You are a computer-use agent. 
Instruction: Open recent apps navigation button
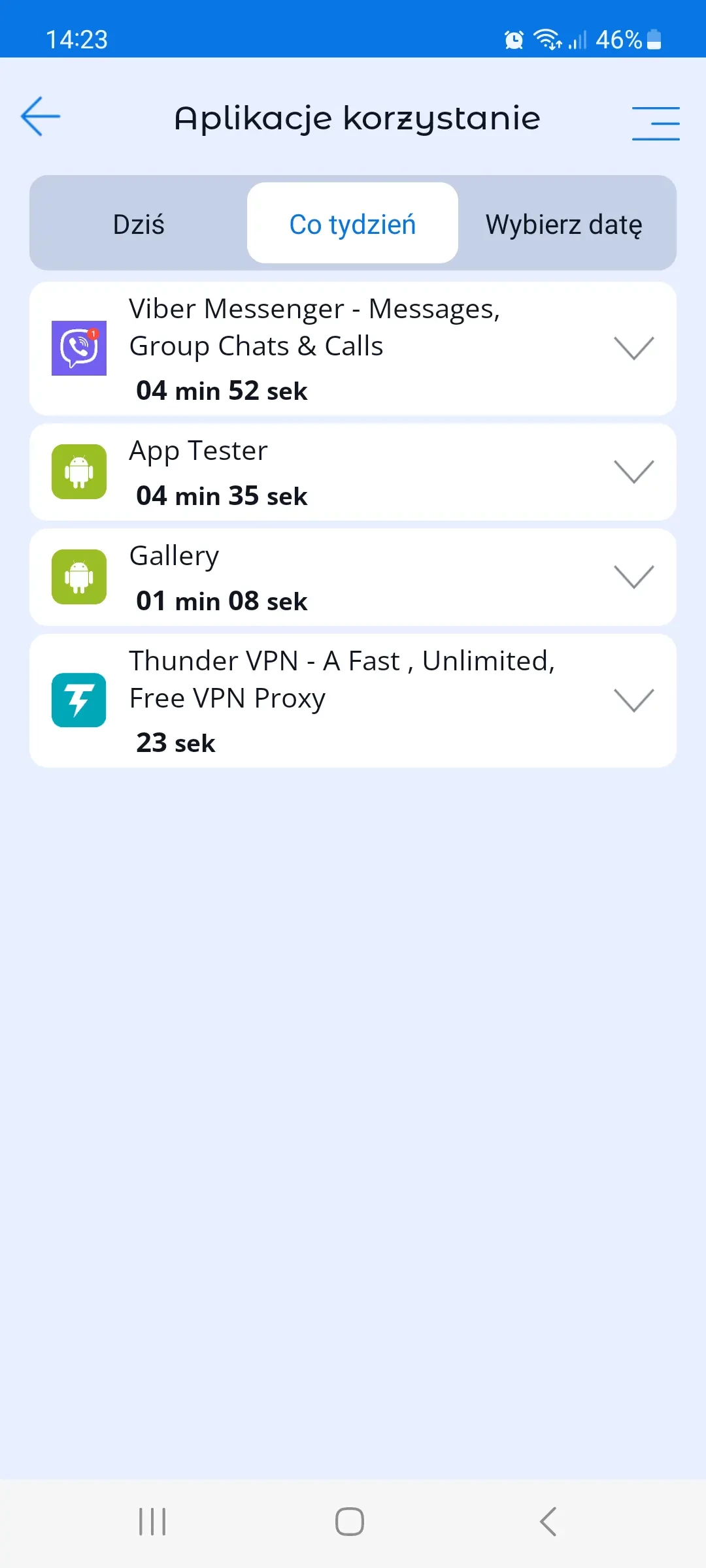point(152,1522)
